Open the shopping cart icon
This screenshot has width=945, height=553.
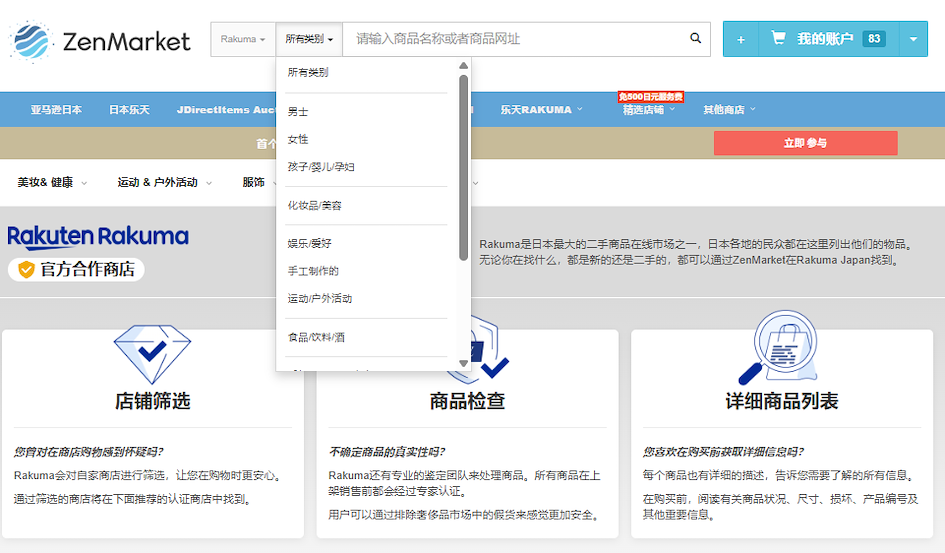(777, 39)
